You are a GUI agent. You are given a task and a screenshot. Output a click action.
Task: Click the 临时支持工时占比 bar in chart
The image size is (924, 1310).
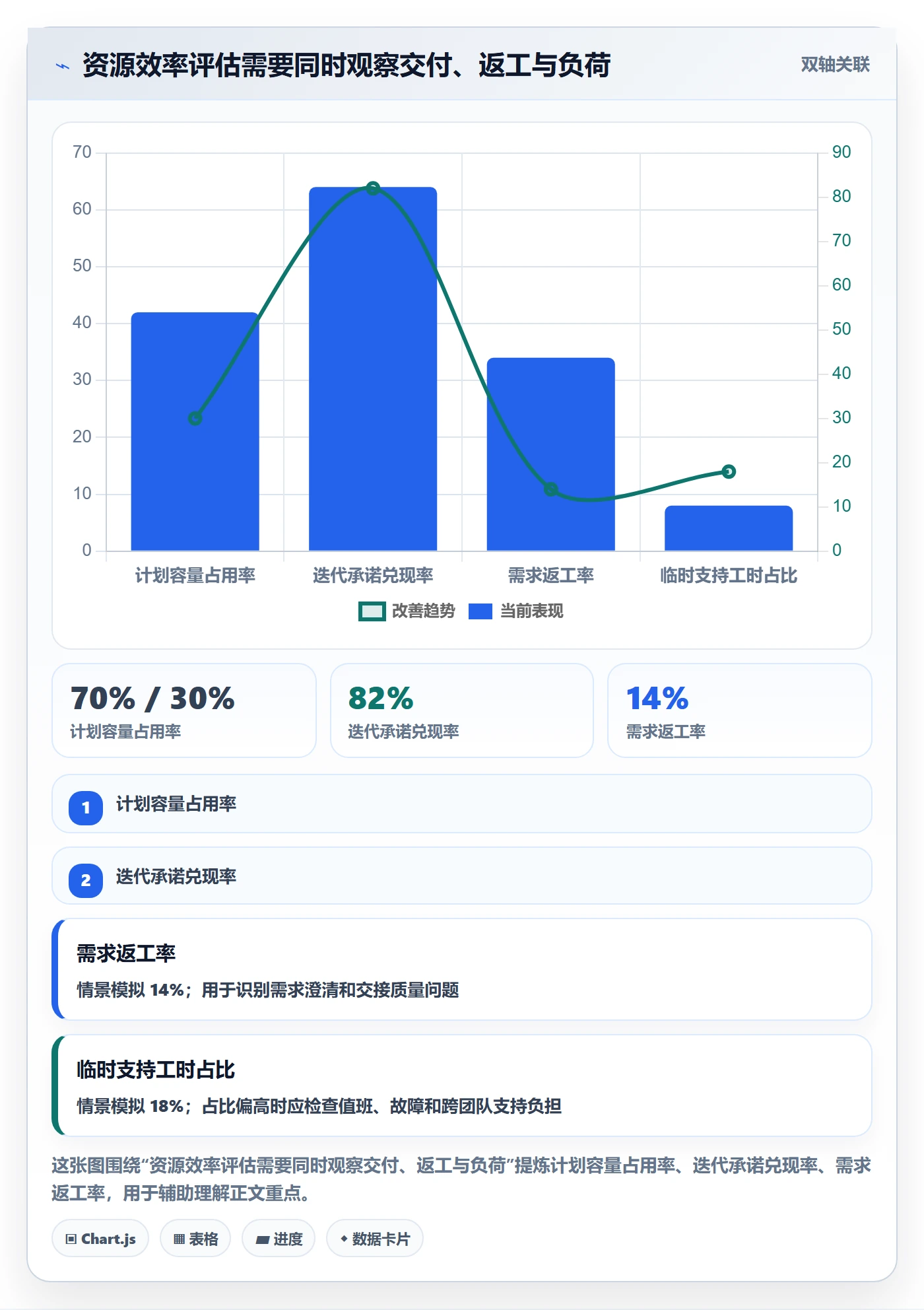pos(729,528)
